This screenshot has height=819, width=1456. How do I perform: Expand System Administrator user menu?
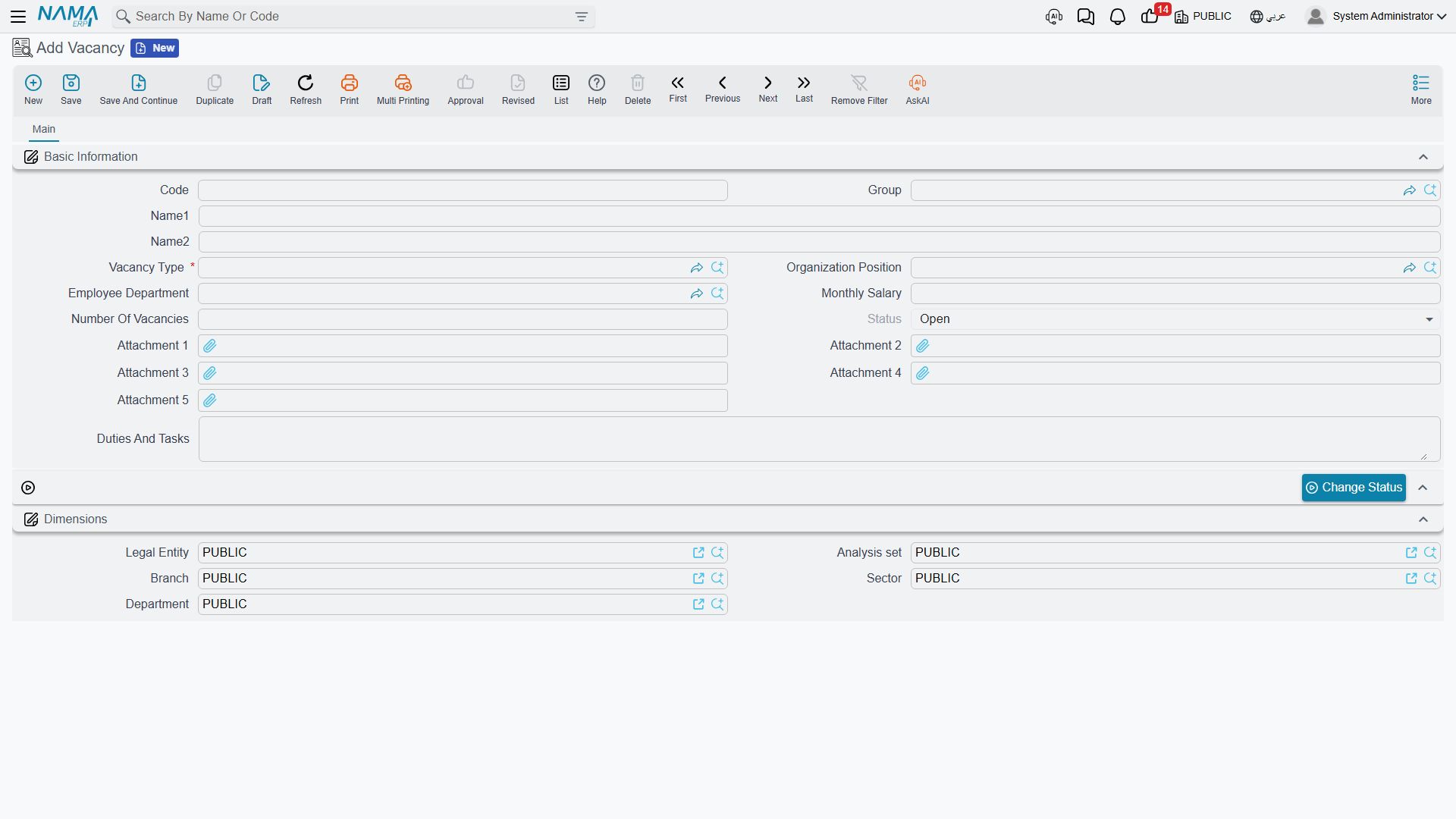pyautogui.click(x=1376, y=16)
